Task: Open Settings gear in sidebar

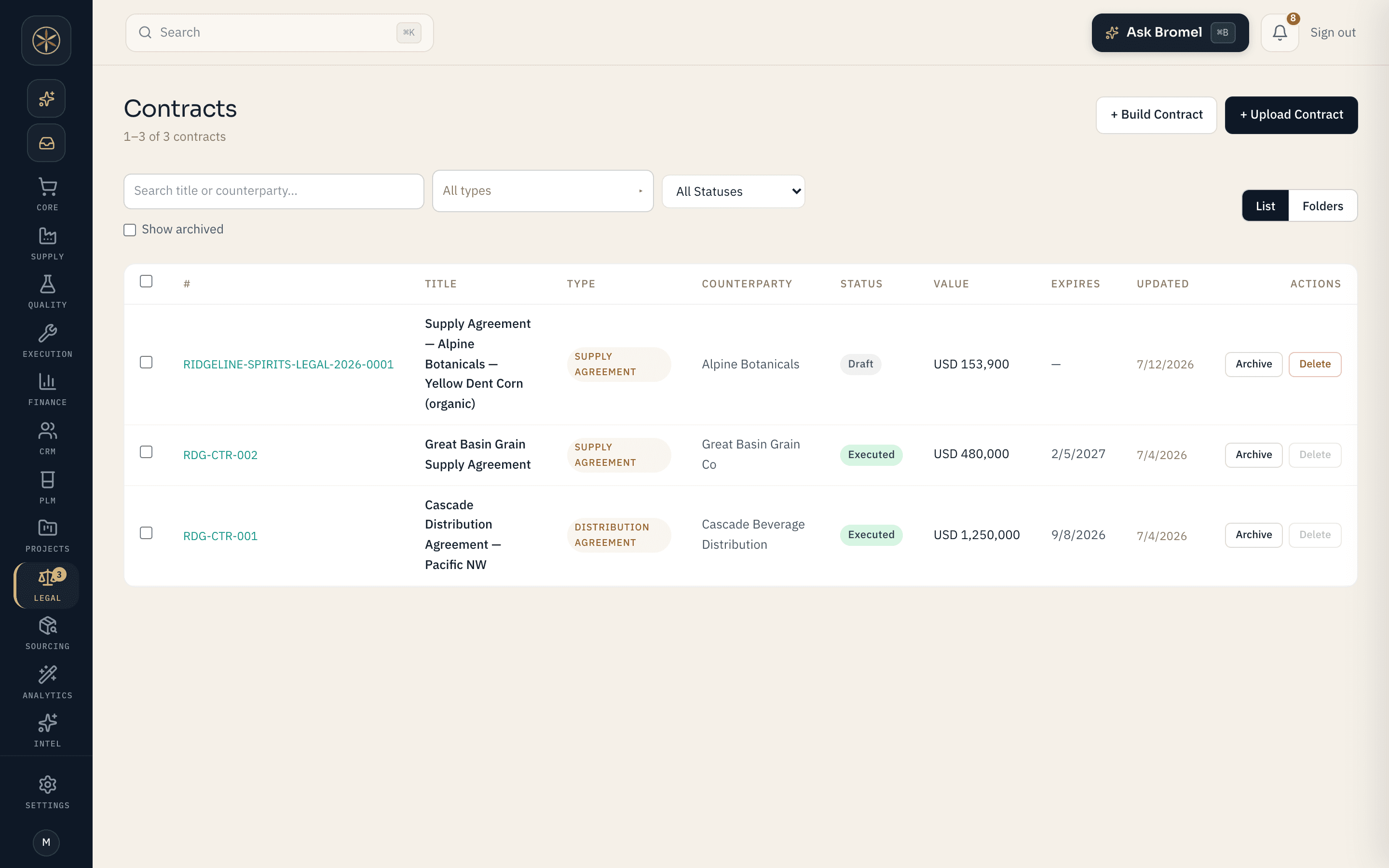Action: click(47, 793)
